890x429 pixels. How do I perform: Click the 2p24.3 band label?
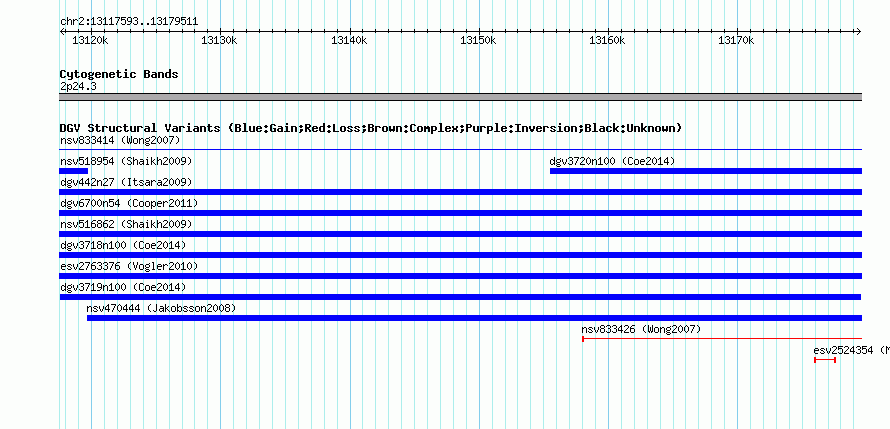tap(78, 87)
